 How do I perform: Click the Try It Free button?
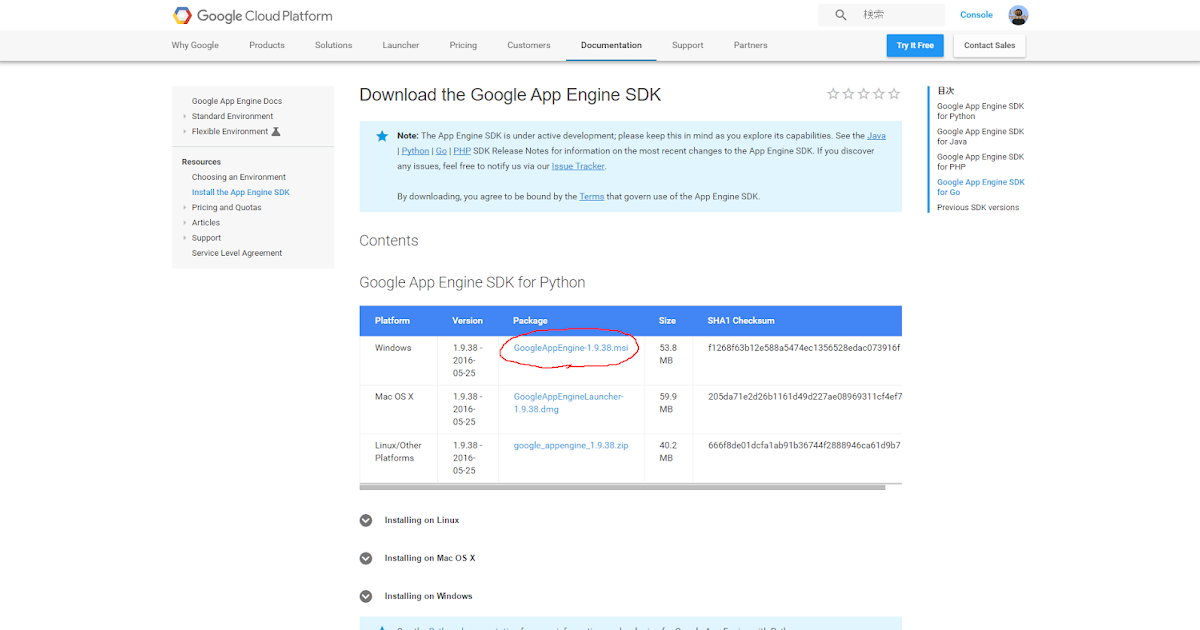click(x=915, y=45)
